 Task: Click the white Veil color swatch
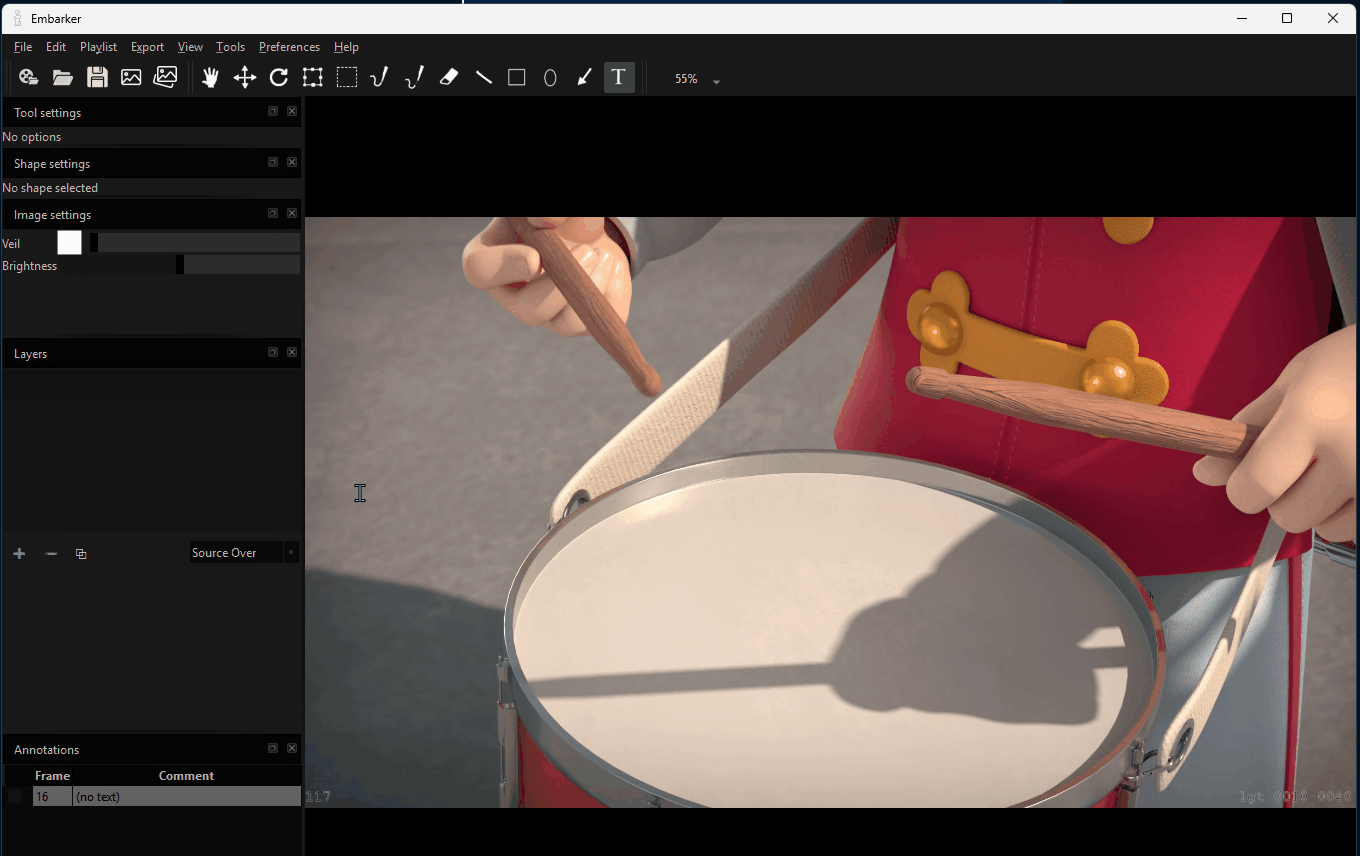69,243
